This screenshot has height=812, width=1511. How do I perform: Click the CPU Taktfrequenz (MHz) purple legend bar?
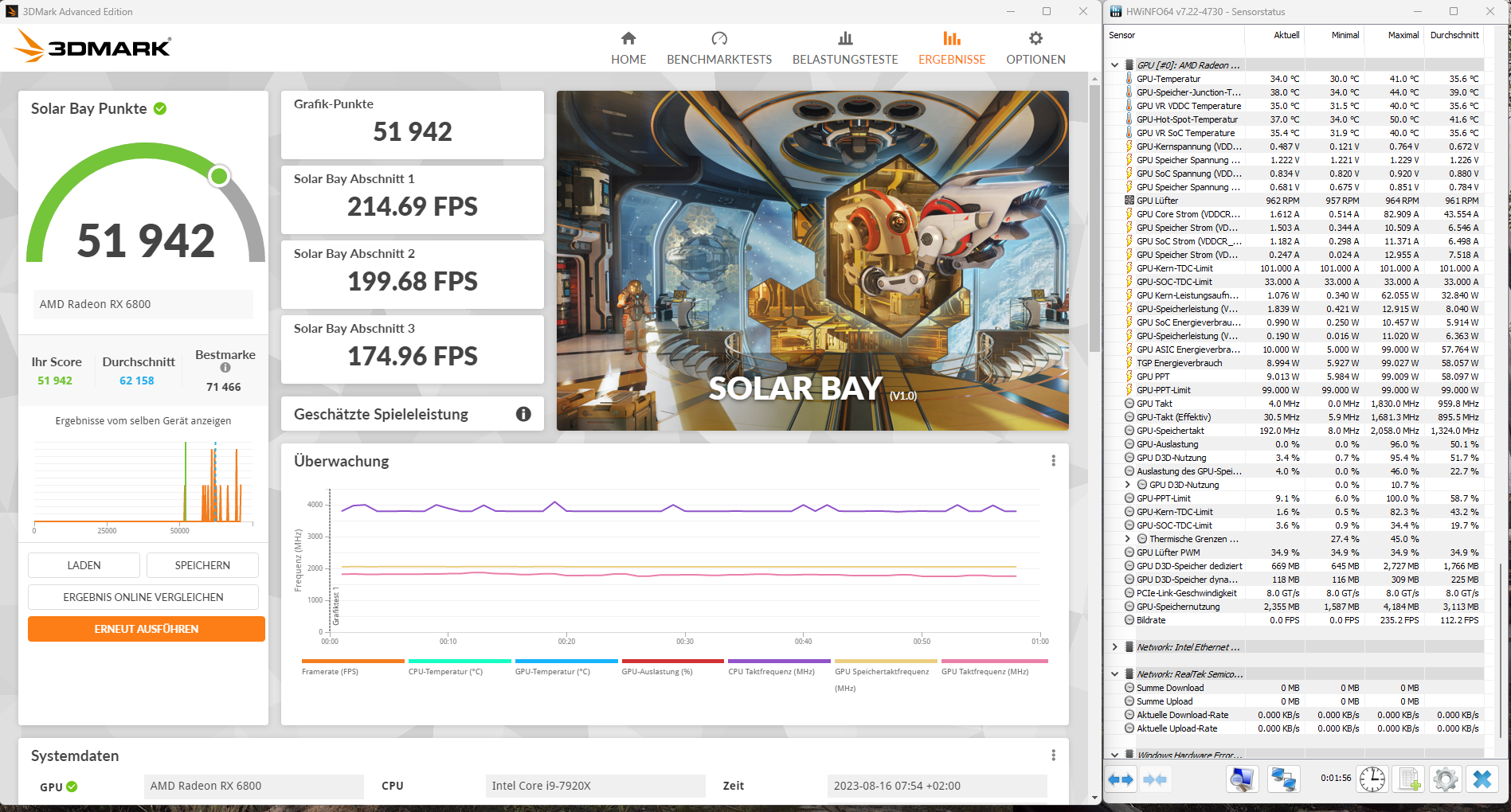[779, 661]
